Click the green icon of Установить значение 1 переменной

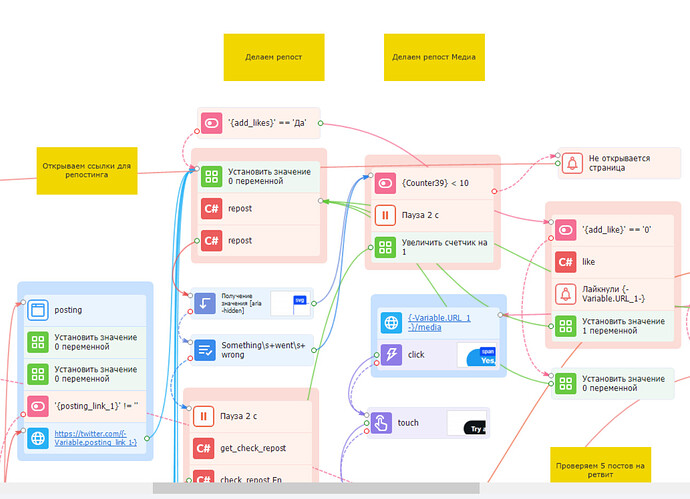[x=565, y=326]
